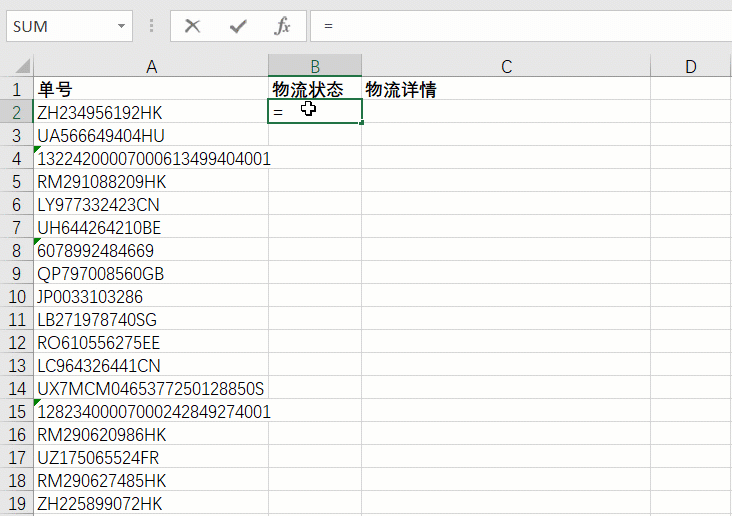Screen dimensions: 732x516
Task: Select cell RM290627485HK
Action: coord(151,481)
